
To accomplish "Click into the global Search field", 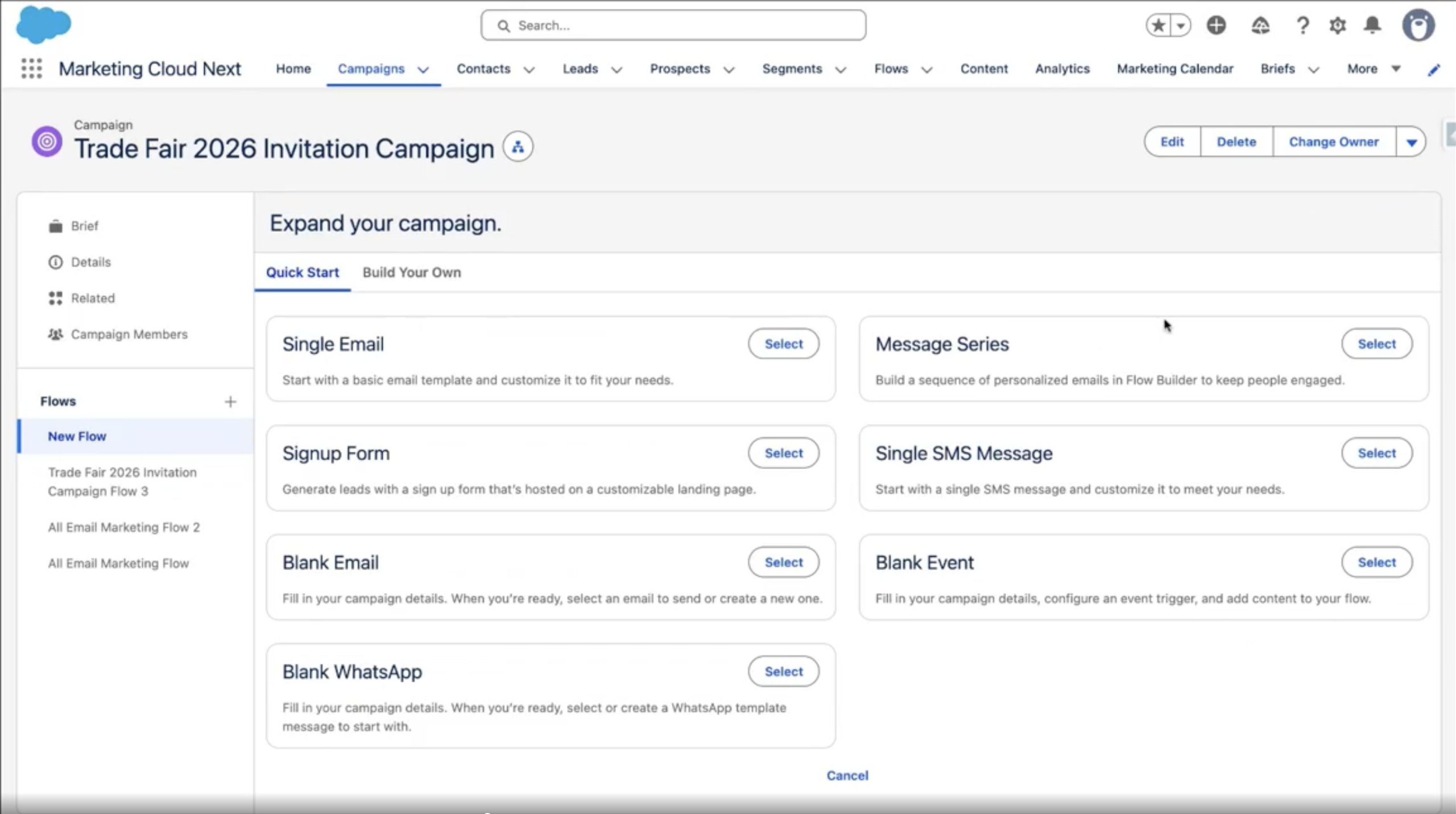I will (673, 26).
